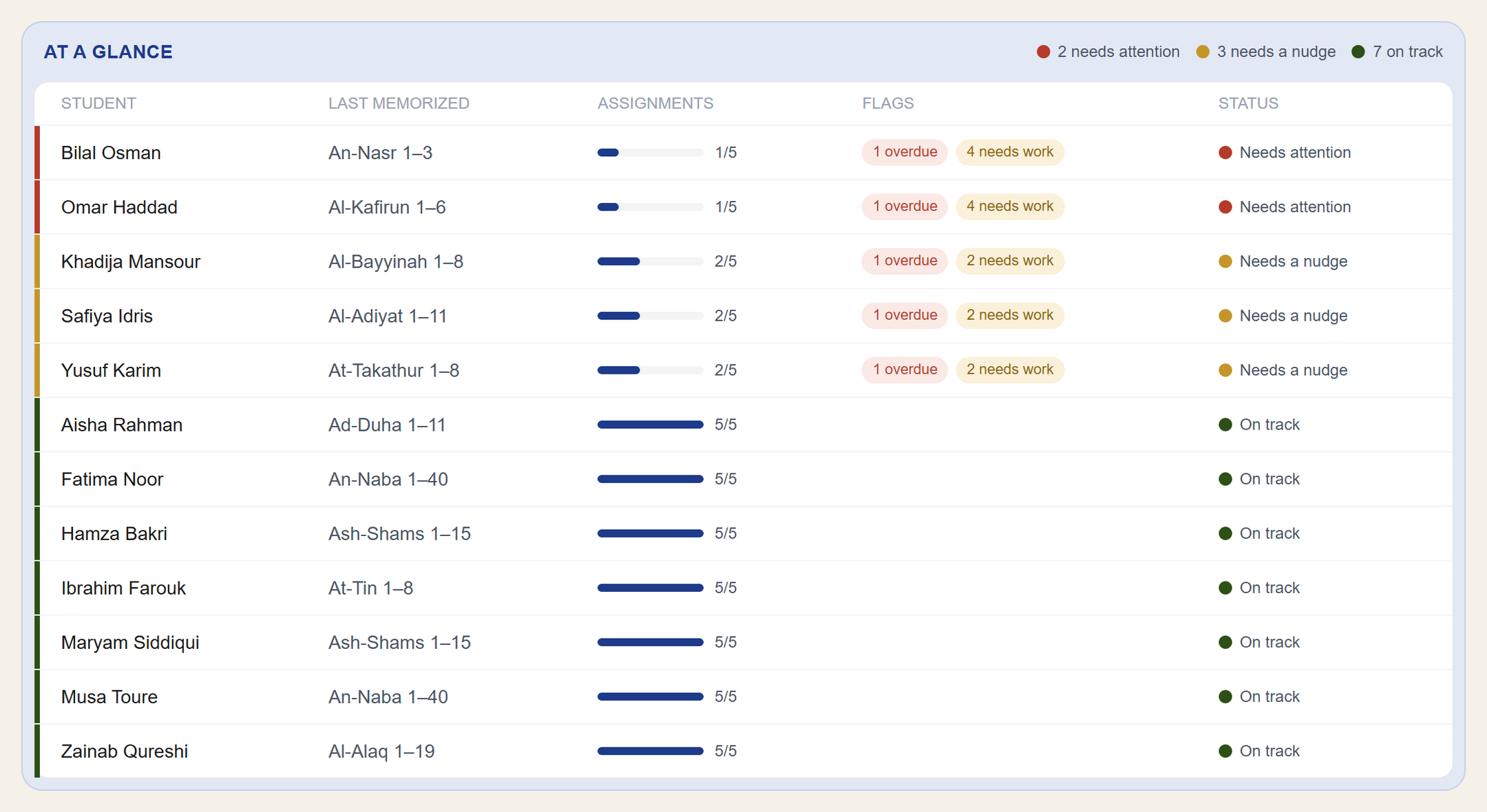
Task: Click the 'AT A GLANCE' heading
Action: 108,52
